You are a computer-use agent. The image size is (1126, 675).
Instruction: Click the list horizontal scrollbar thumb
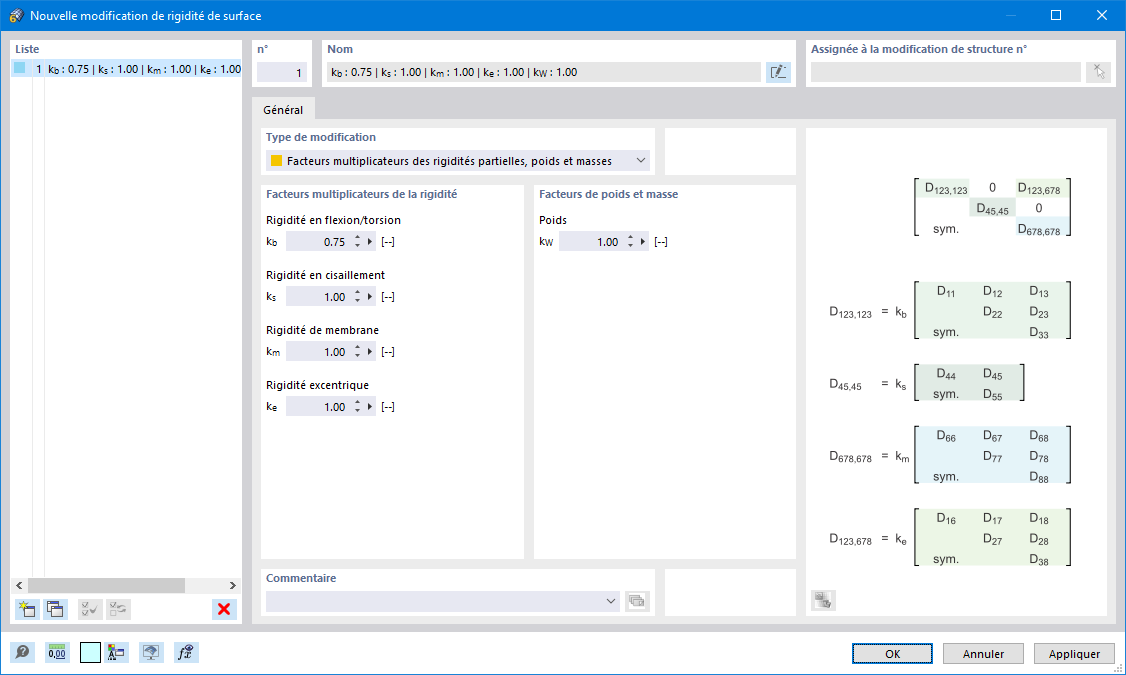[106, 585]
